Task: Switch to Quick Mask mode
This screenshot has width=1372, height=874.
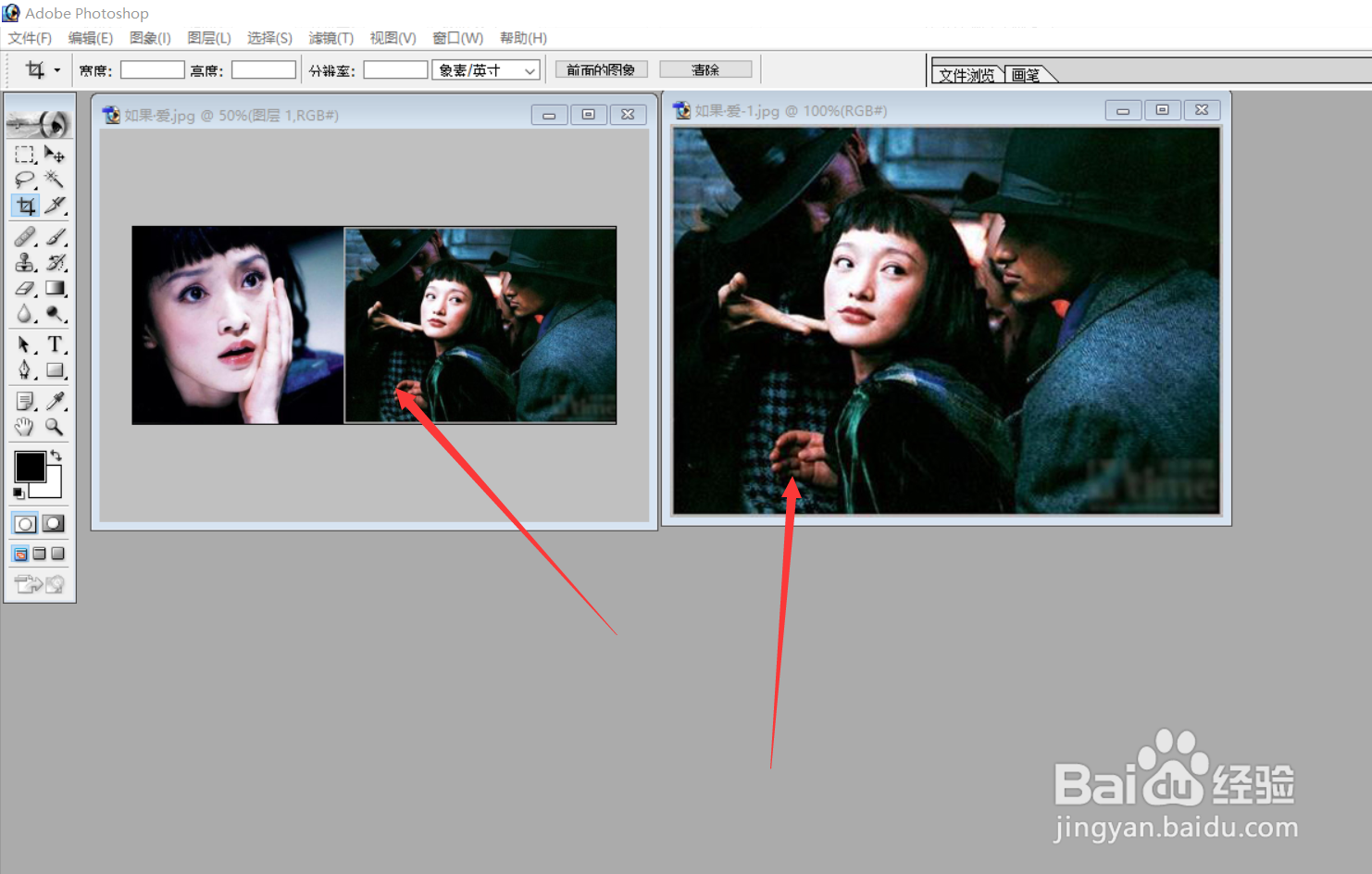Action: (x=54, y=524)
